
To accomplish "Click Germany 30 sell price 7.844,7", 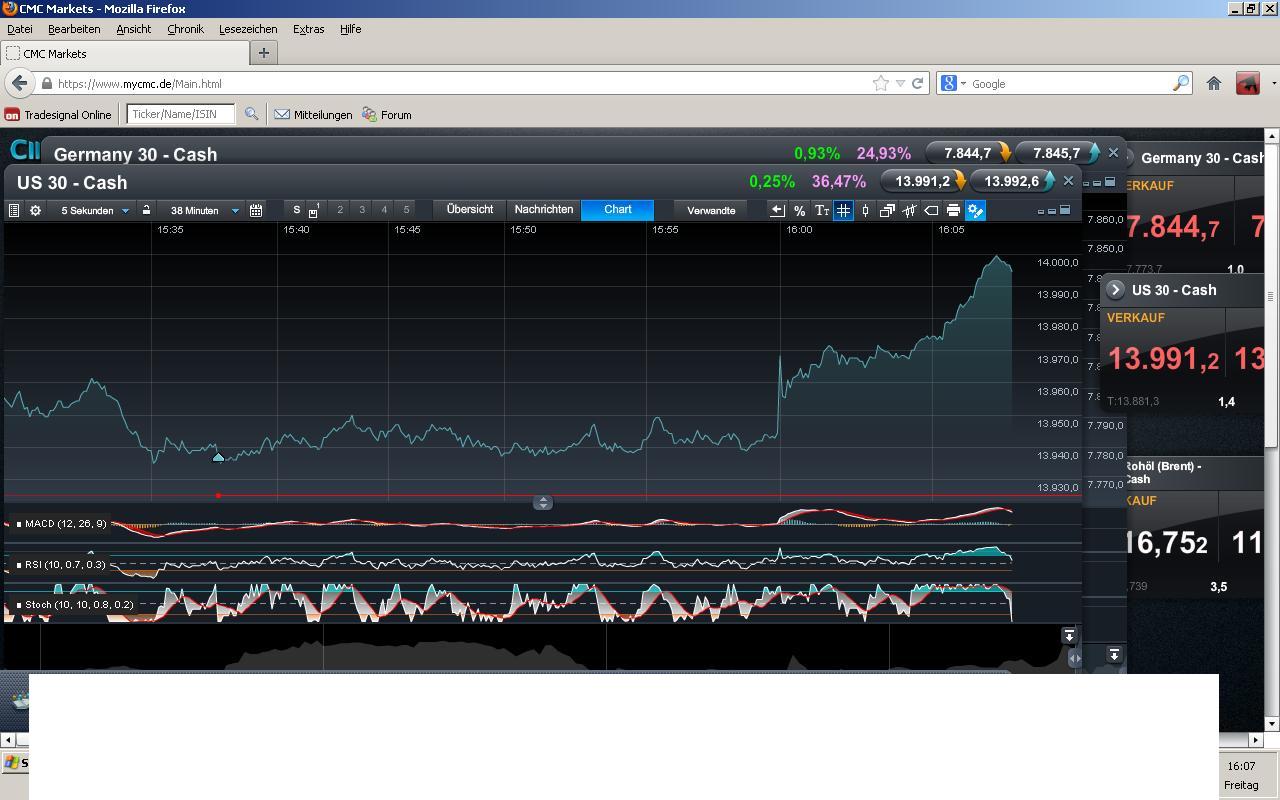I will point(967,153).
